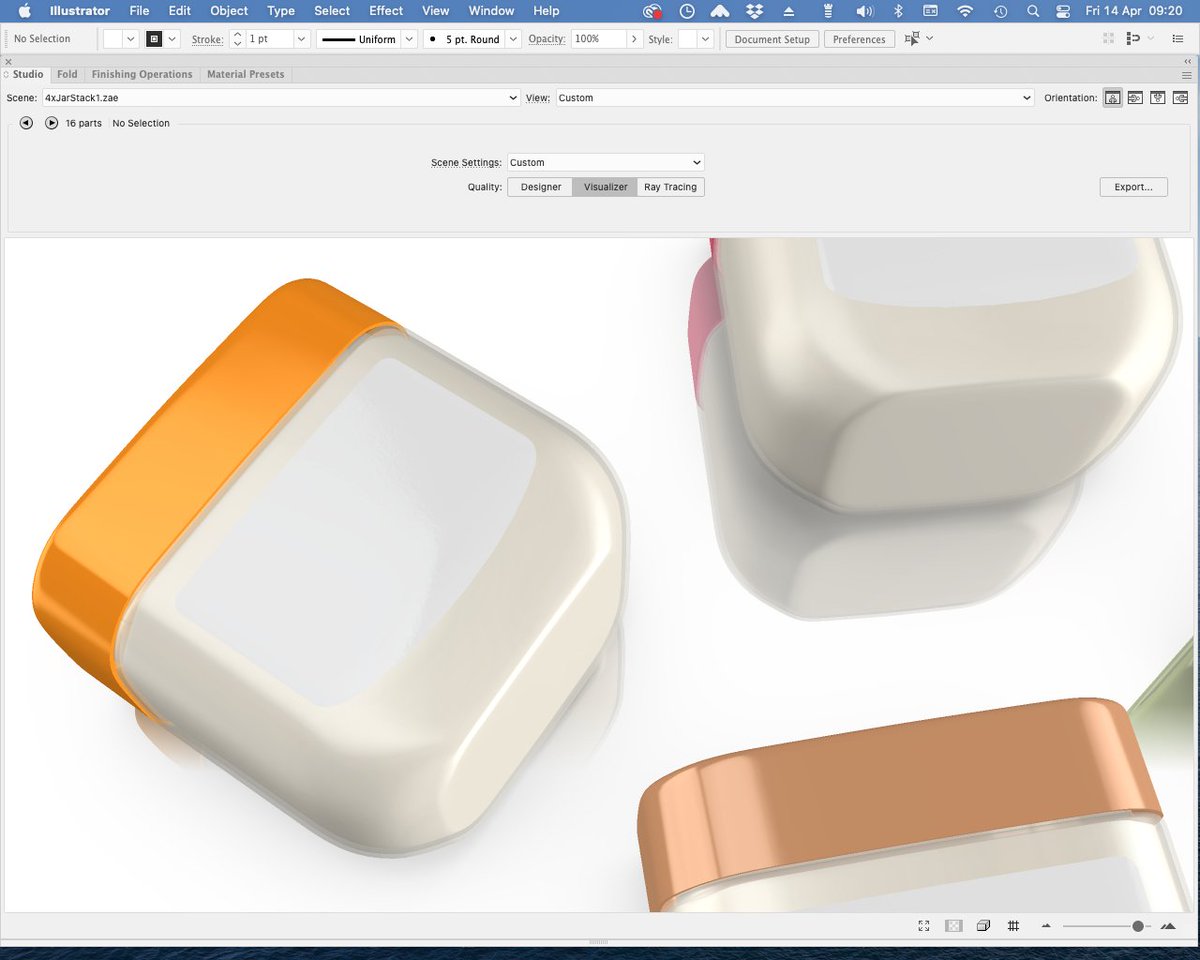
Task: Toggle the grid icon in bottom bar
Action: pos(1013,925)
